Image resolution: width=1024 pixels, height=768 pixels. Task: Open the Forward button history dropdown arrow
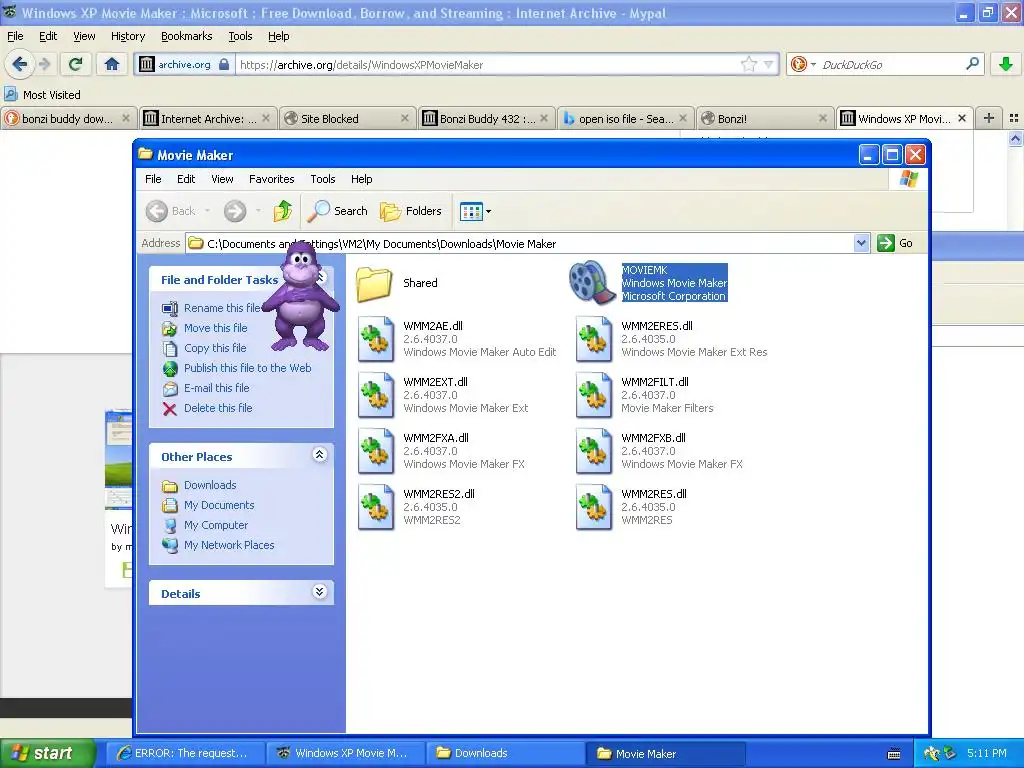[x=258, y=211]
